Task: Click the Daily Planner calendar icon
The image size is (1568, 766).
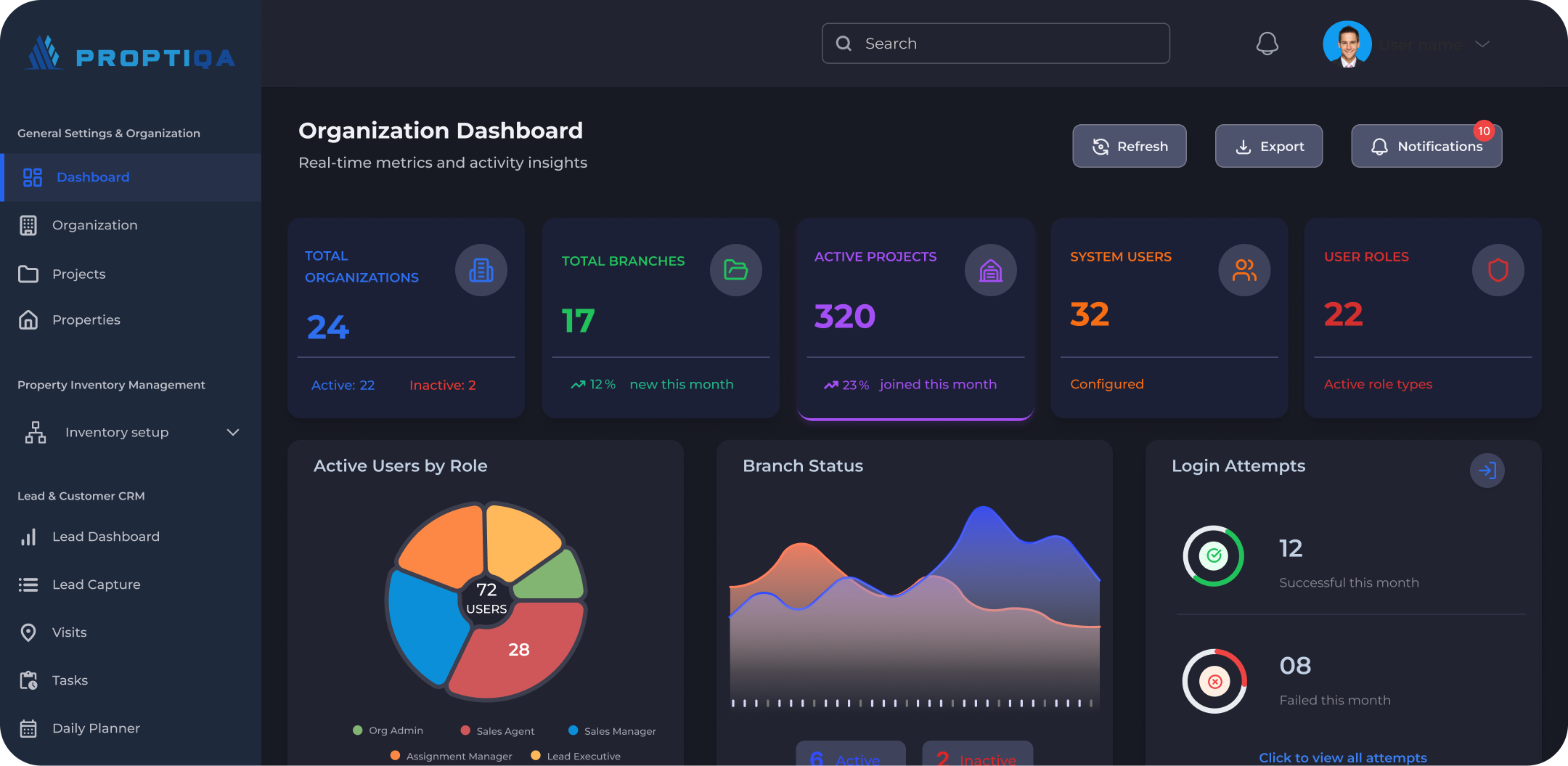Action: click(28, 728)
